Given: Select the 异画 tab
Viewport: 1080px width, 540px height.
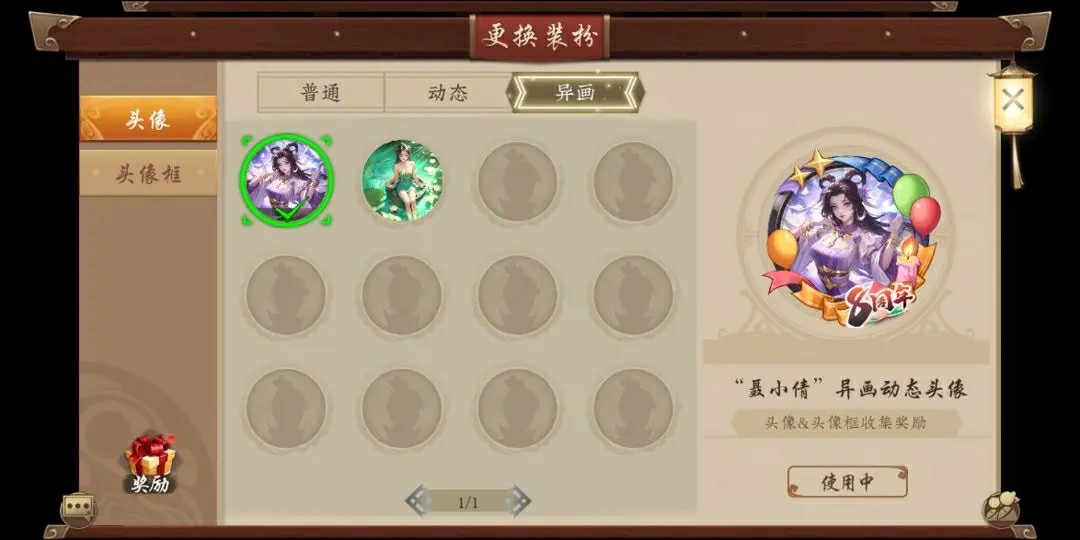Looking at the screenshot, I should pos(575,92).
